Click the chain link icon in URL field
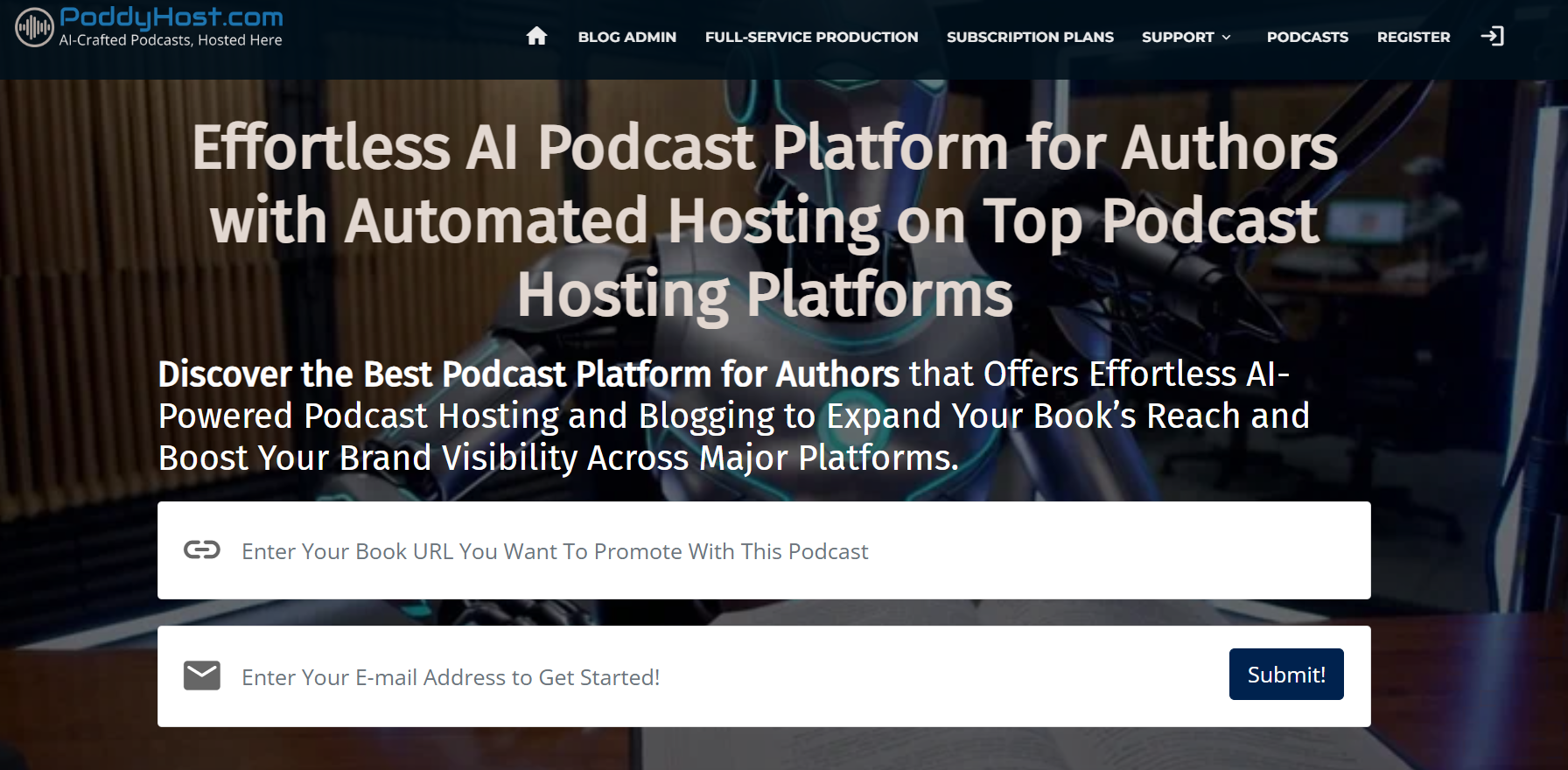Viewport: 1568px width, 770px height. (202, 549)
